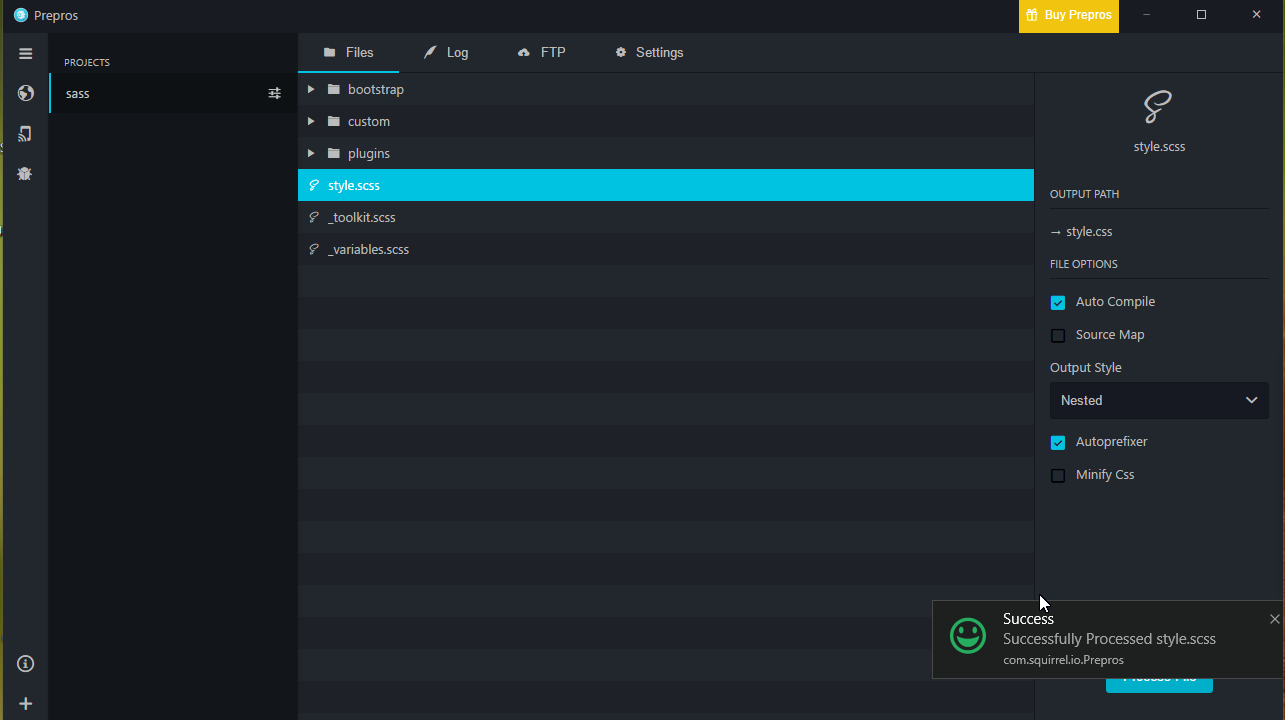Image resolution: width=1285 pixels, height=720 pixels.
Task: Switch to the Log tab
Action: pos(446,52)
